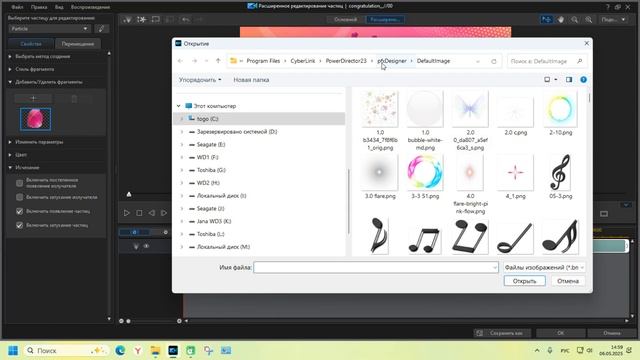Click the Открыть button
This screenshot has height=360, width=640.
click(524, 281)
